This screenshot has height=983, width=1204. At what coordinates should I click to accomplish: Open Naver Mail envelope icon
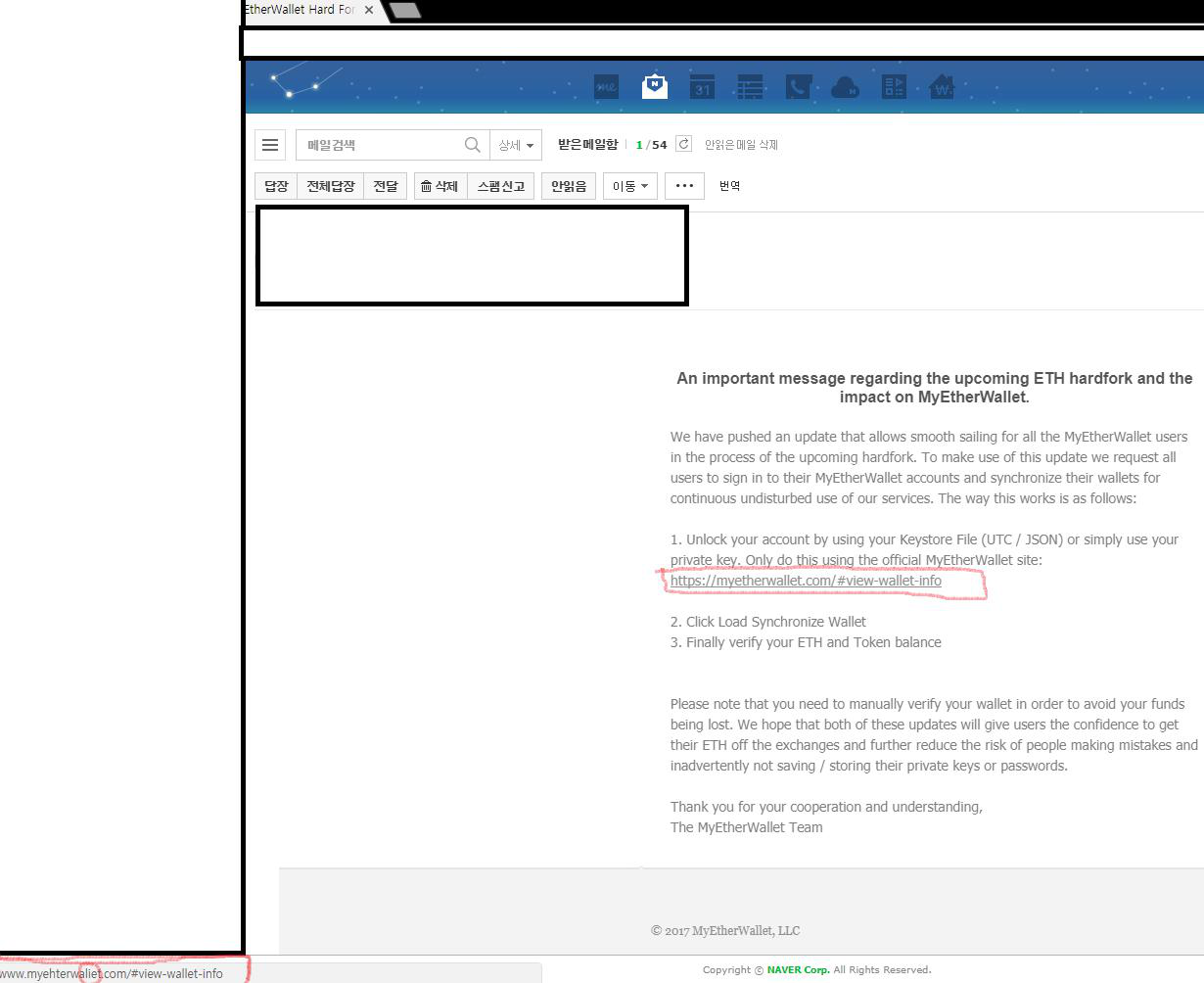click(x=655, y=87)
